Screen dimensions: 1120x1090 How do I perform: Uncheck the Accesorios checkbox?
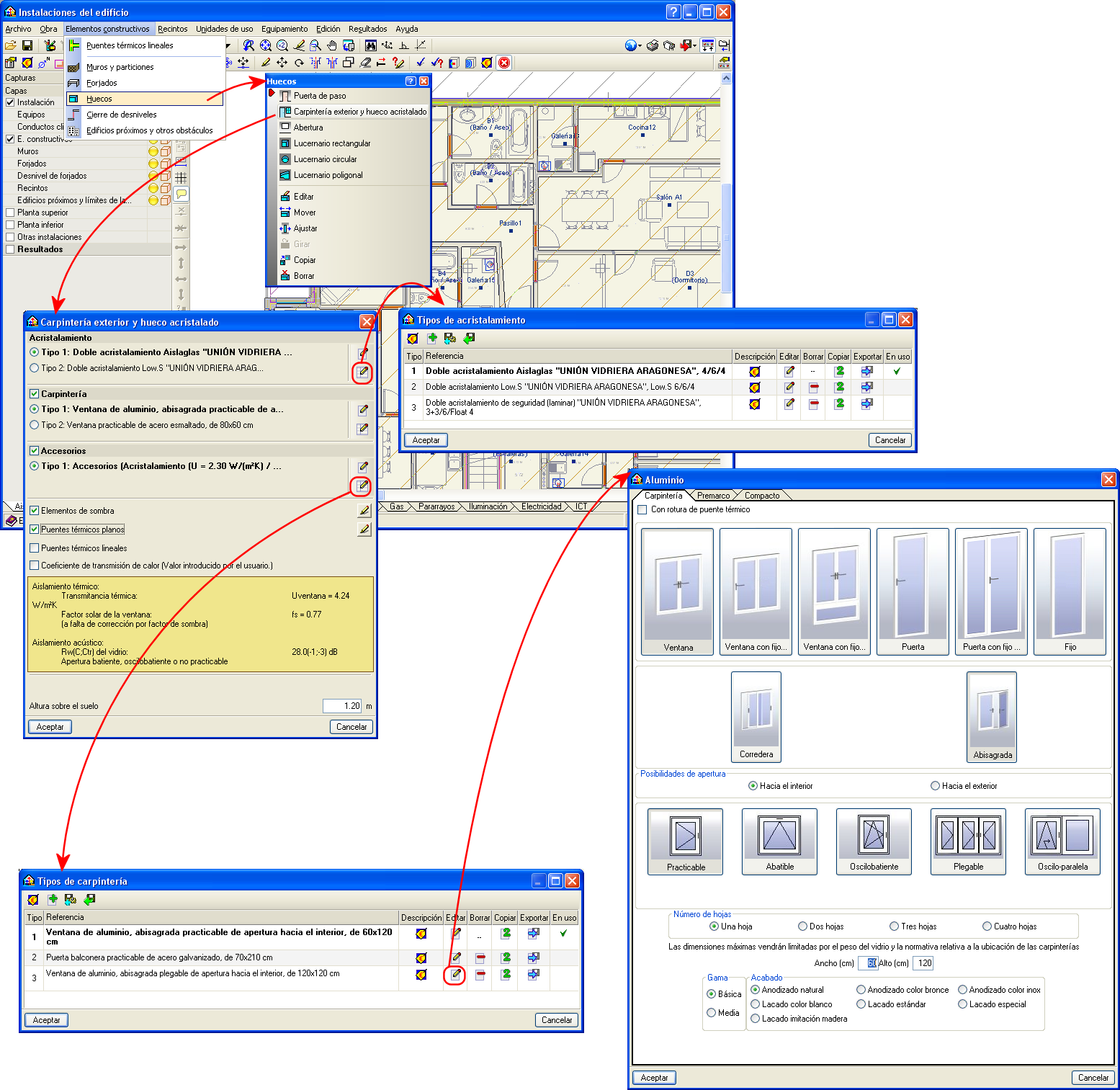[x=34, y=451]
